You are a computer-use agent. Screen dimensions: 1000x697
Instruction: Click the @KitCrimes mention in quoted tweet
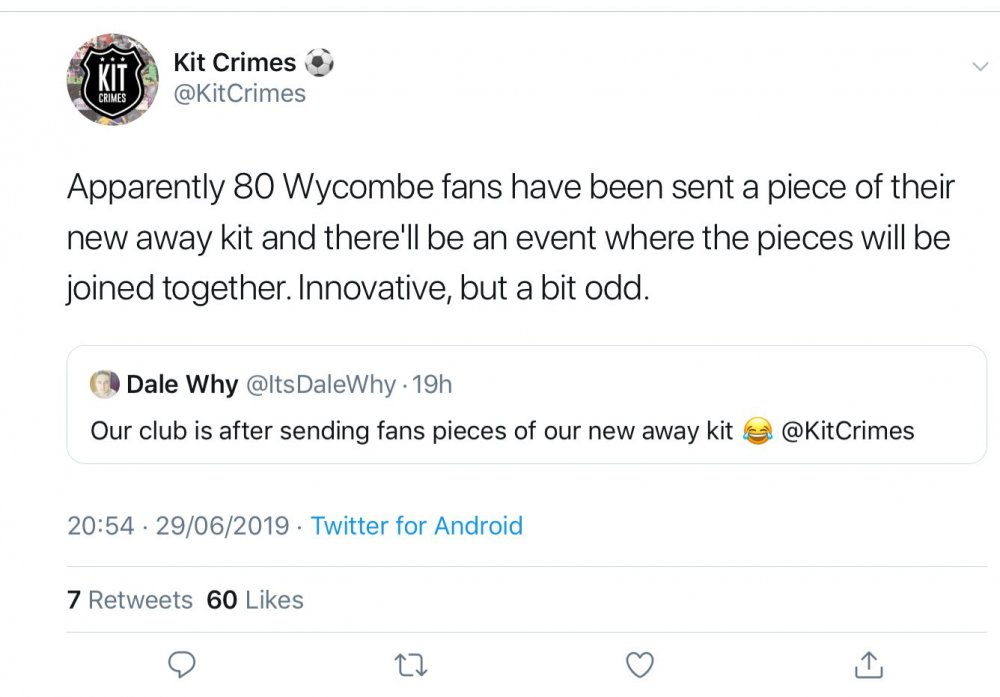coord(846,431)
